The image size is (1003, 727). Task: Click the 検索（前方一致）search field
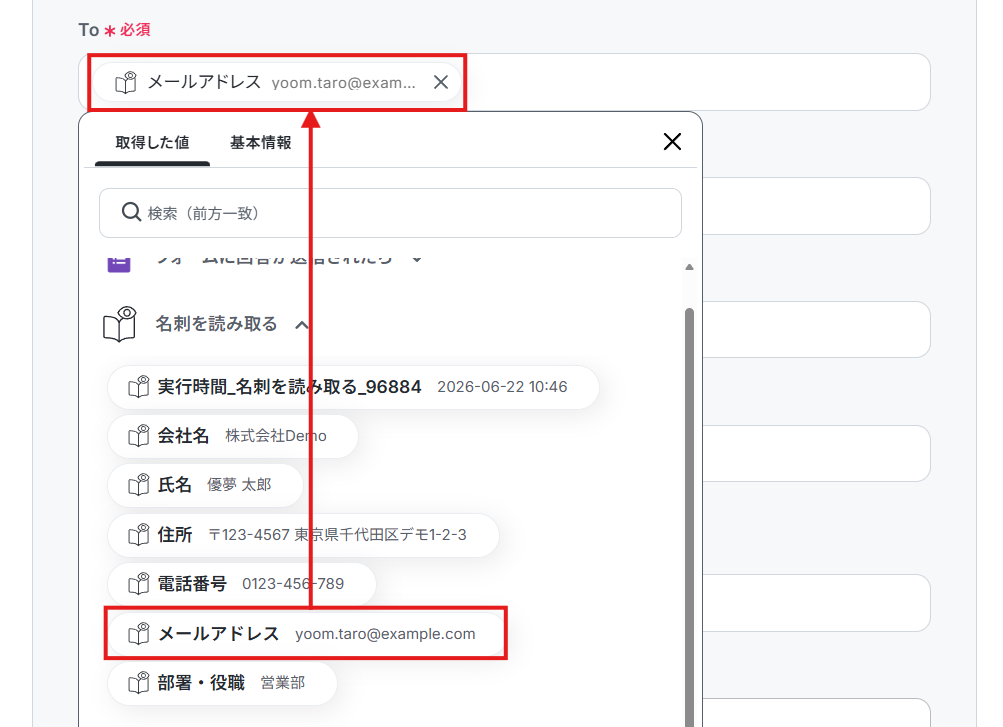pos(390,213)
